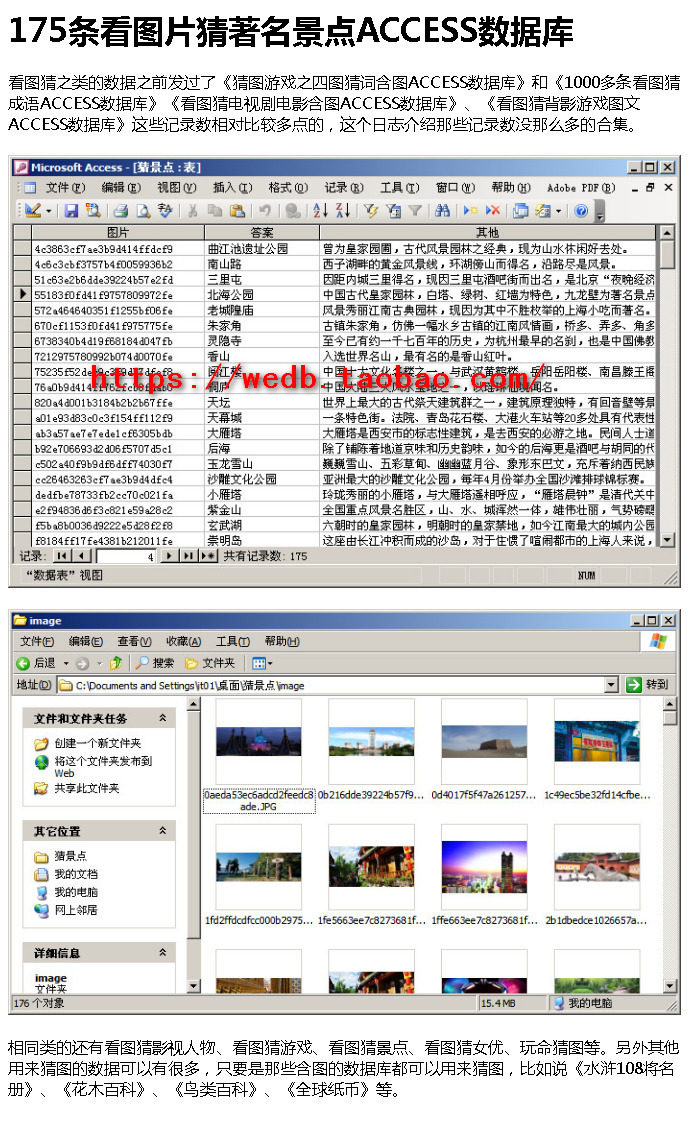Viewport: 689px width, 1128px height.
Task: Open the 收藏(A) menu in image window
Action: (x=183, y=641)
